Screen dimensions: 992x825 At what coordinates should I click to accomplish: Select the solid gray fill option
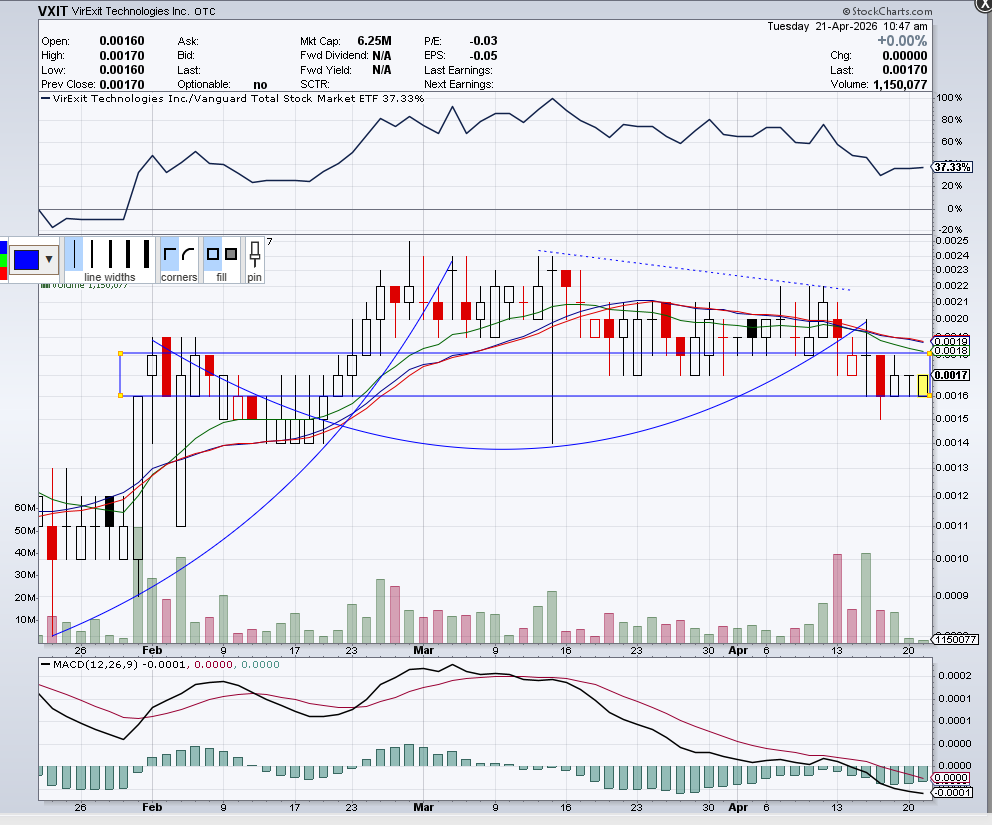231,254
